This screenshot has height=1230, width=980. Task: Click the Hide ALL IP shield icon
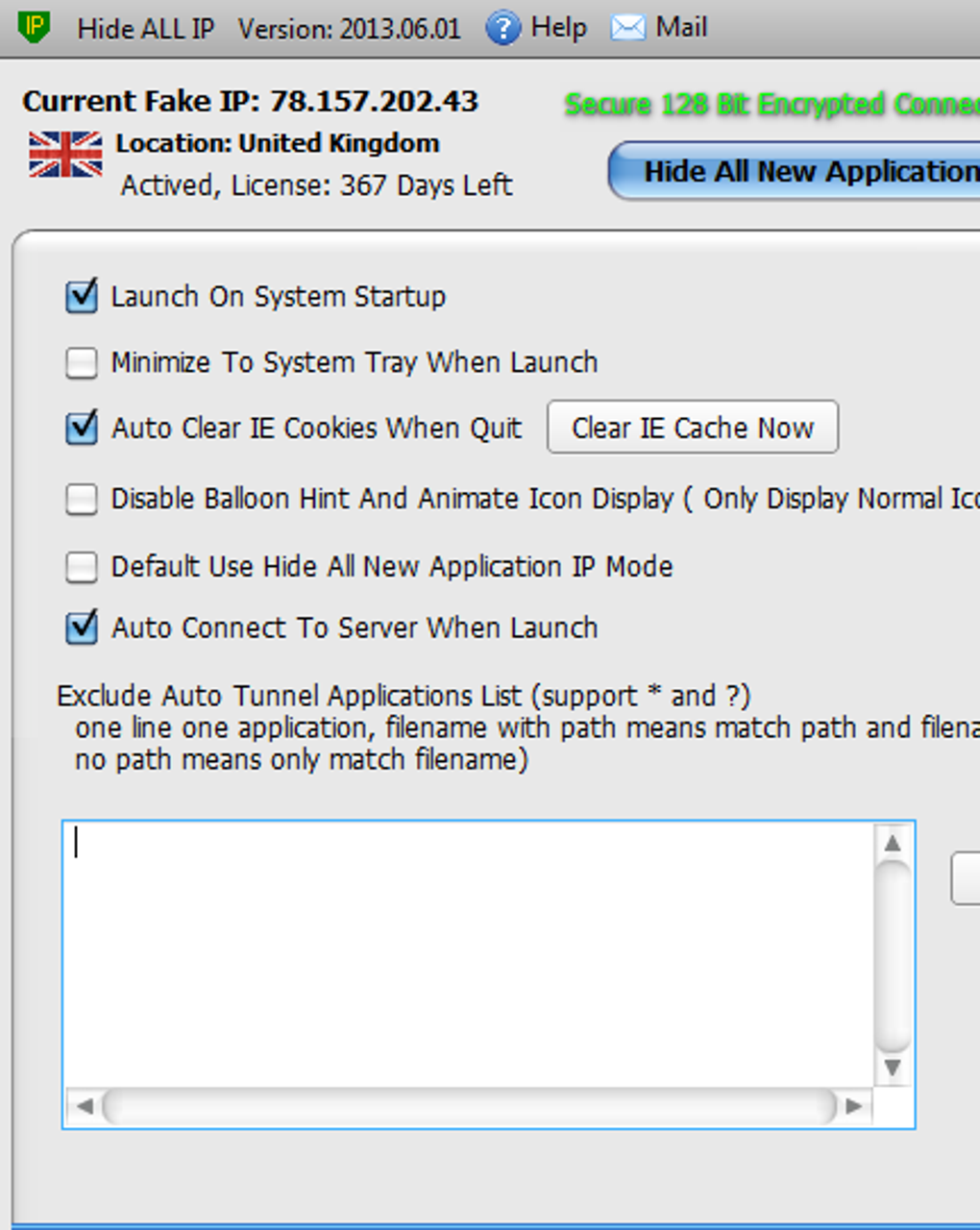click(34, 25)
